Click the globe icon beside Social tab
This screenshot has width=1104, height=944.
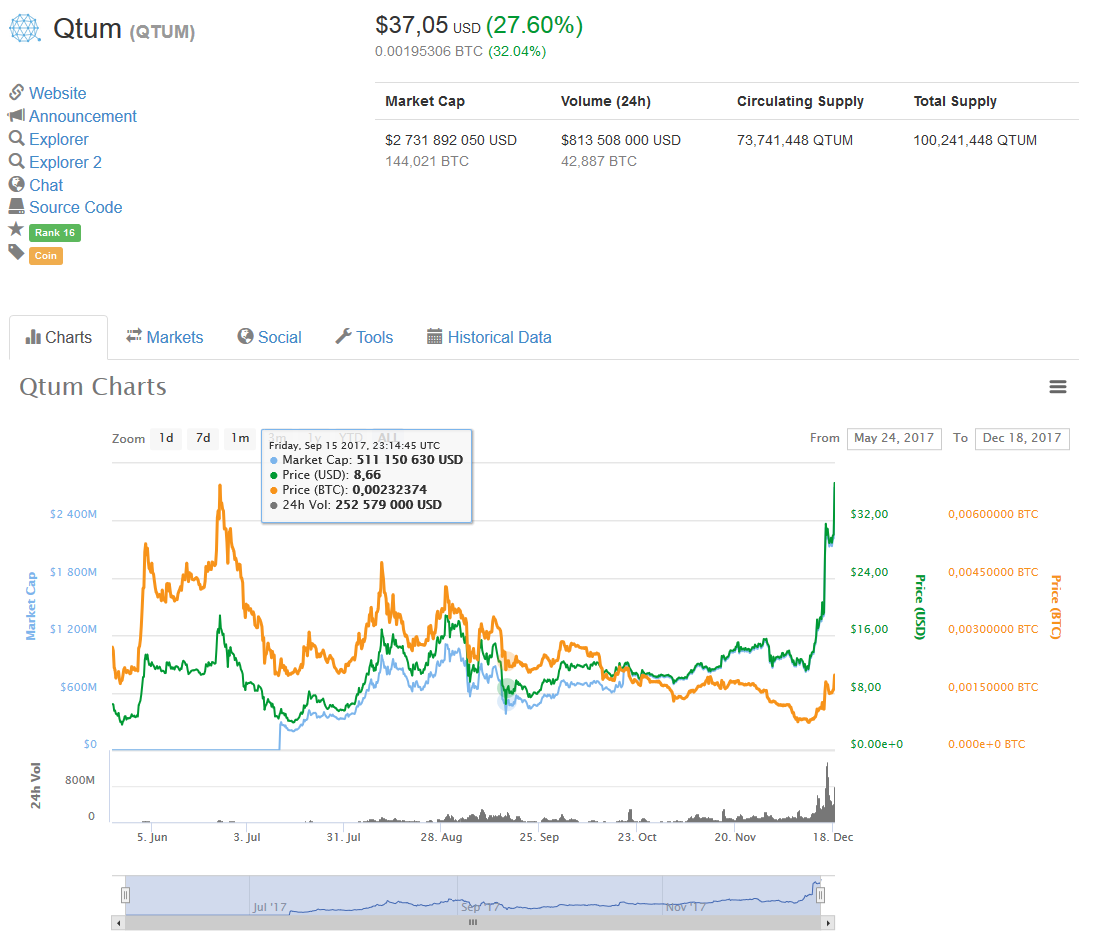coord(245,336)
